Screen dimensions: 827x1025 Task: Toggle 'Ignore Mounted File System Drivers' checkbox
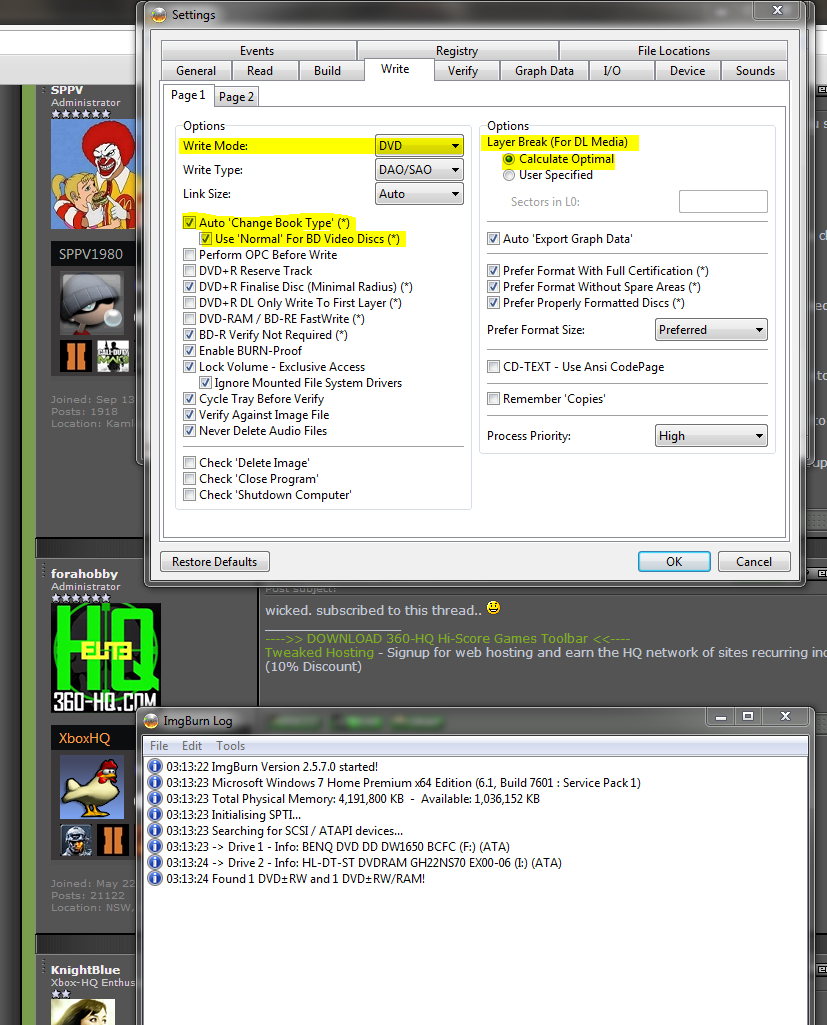point(205,383)
